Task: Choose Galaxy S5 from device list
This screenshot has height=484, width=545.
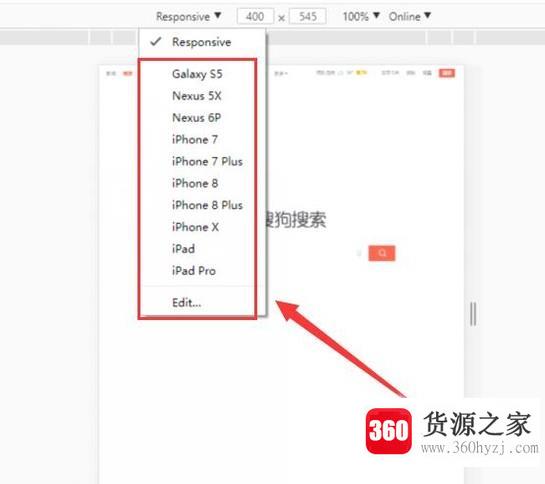Action: pos(197,74)
